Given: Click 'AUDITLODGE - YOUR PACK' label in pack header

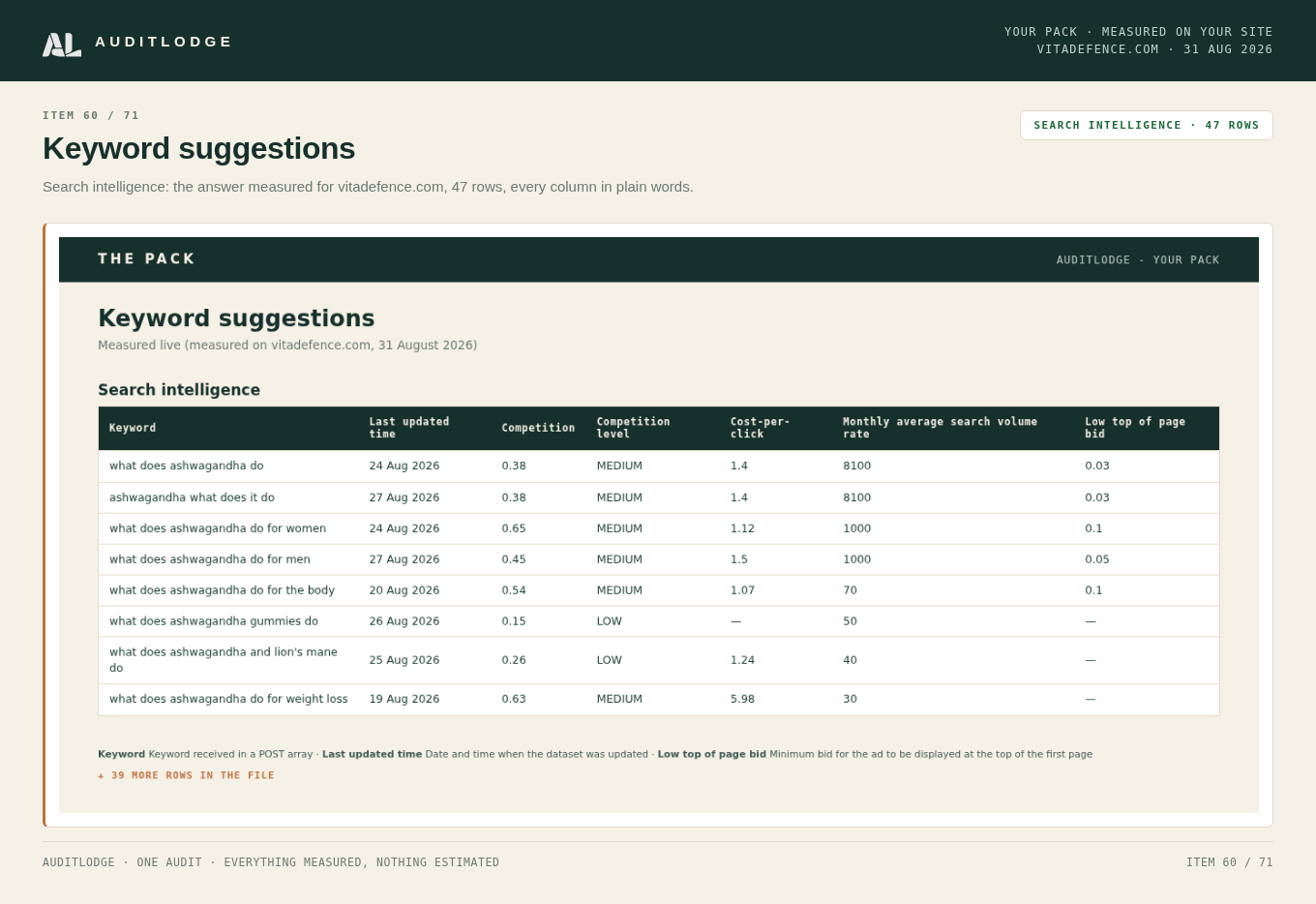Looking at the screenshot, I should click(1138, 260).
